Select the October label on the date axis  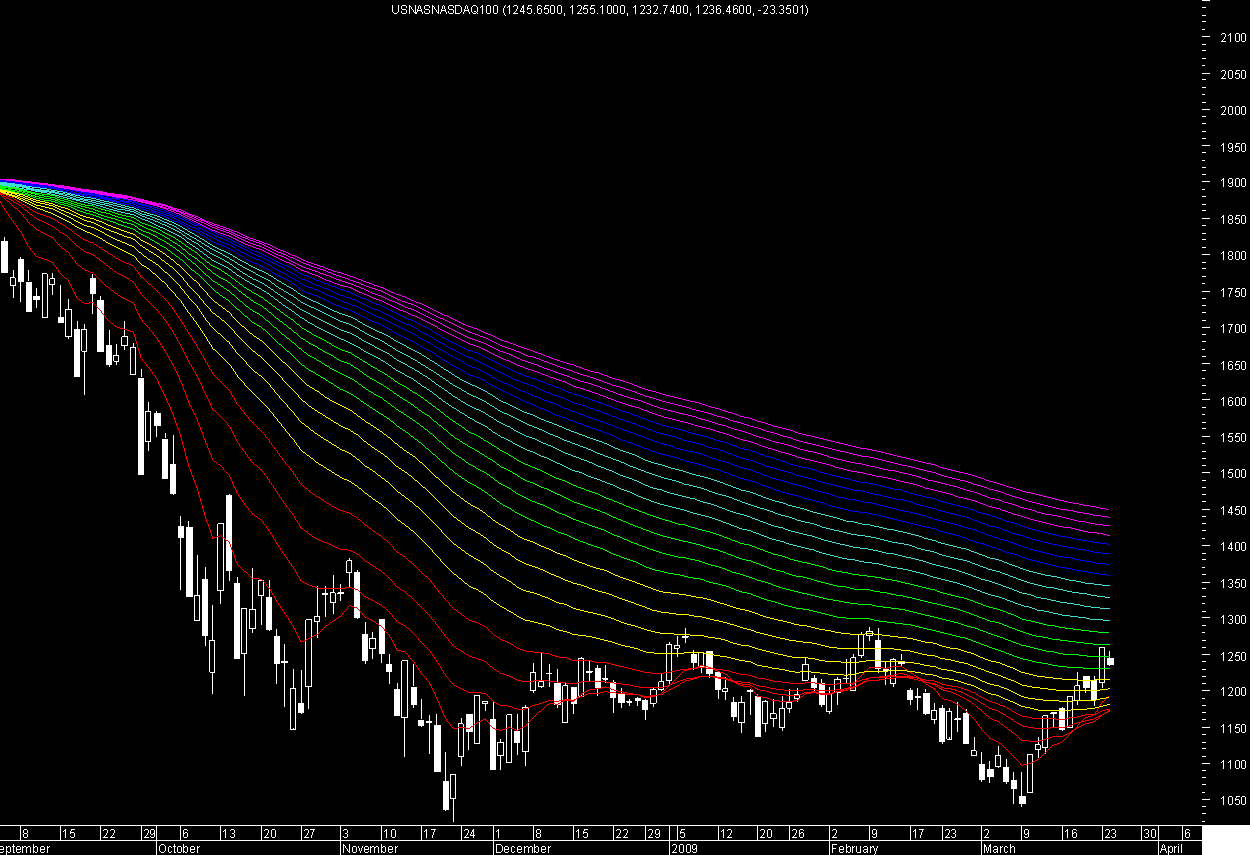[x=177, y=848]
